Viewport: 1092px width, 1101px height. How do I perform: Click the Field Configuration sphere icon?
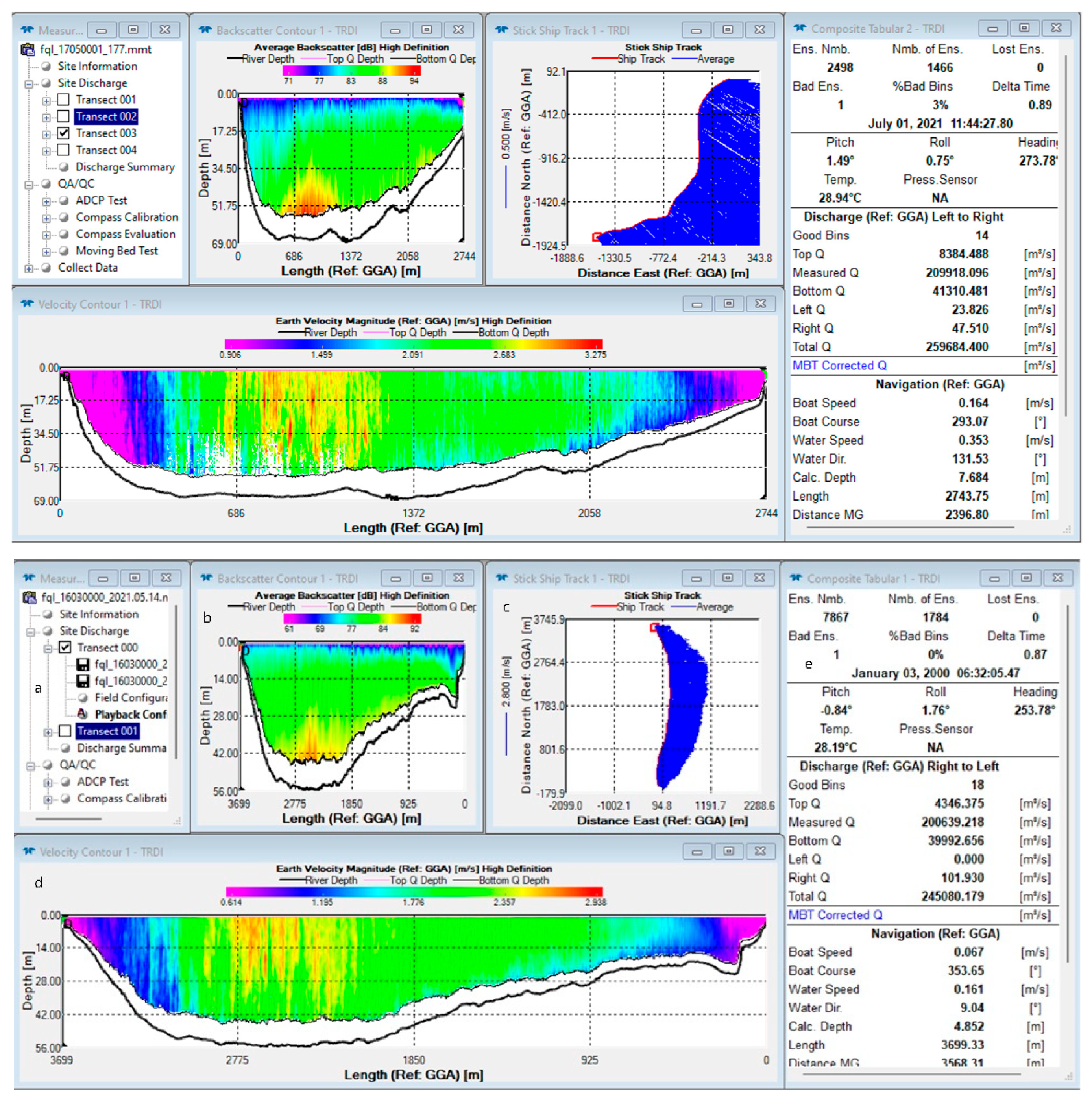[83, 698]
